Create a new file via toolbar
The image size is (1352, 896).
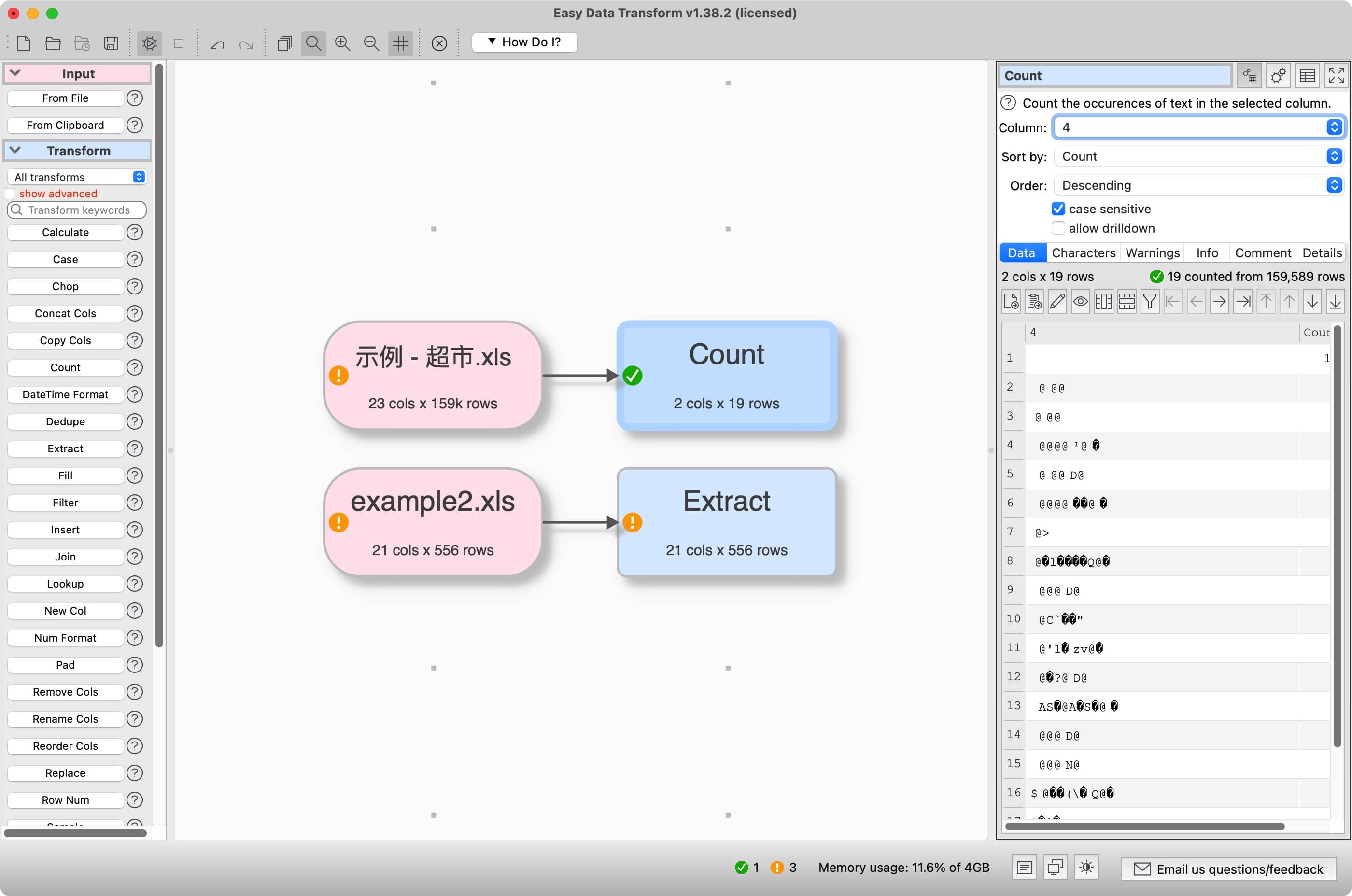click(24, 43)
